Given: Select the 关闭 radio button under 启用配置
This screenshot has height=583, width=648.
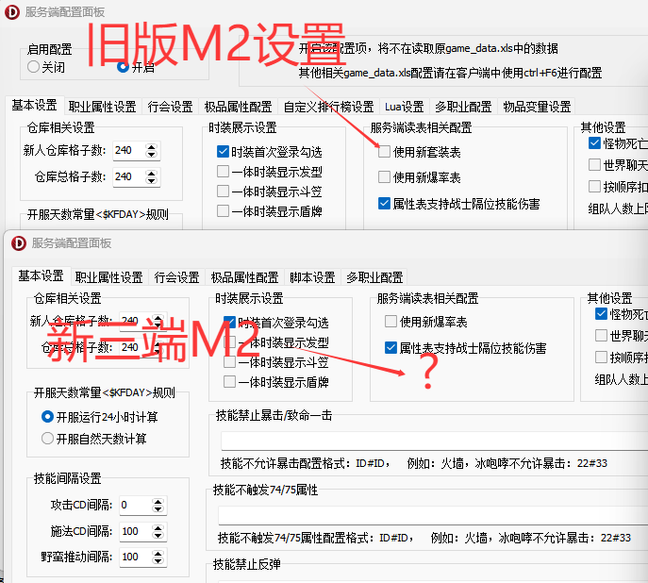Looking at the screenshot, I should click(34, 66).
